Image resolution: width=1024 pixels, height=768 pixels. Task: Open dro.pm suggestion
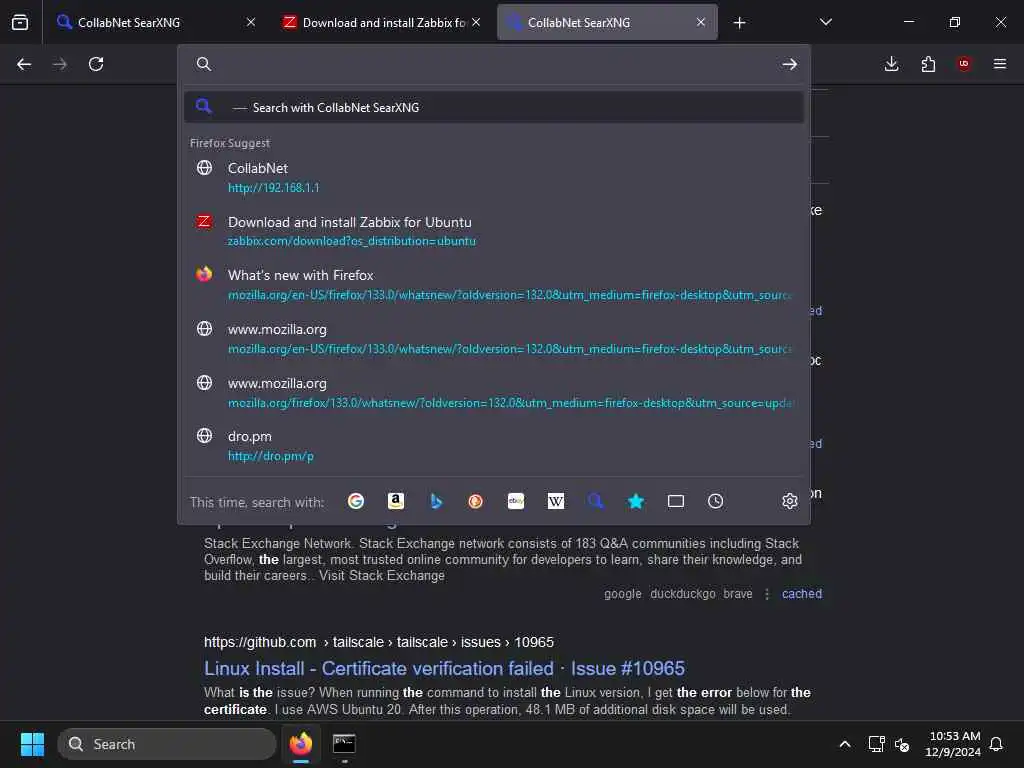pyautogui.click(x=494, y=446)
